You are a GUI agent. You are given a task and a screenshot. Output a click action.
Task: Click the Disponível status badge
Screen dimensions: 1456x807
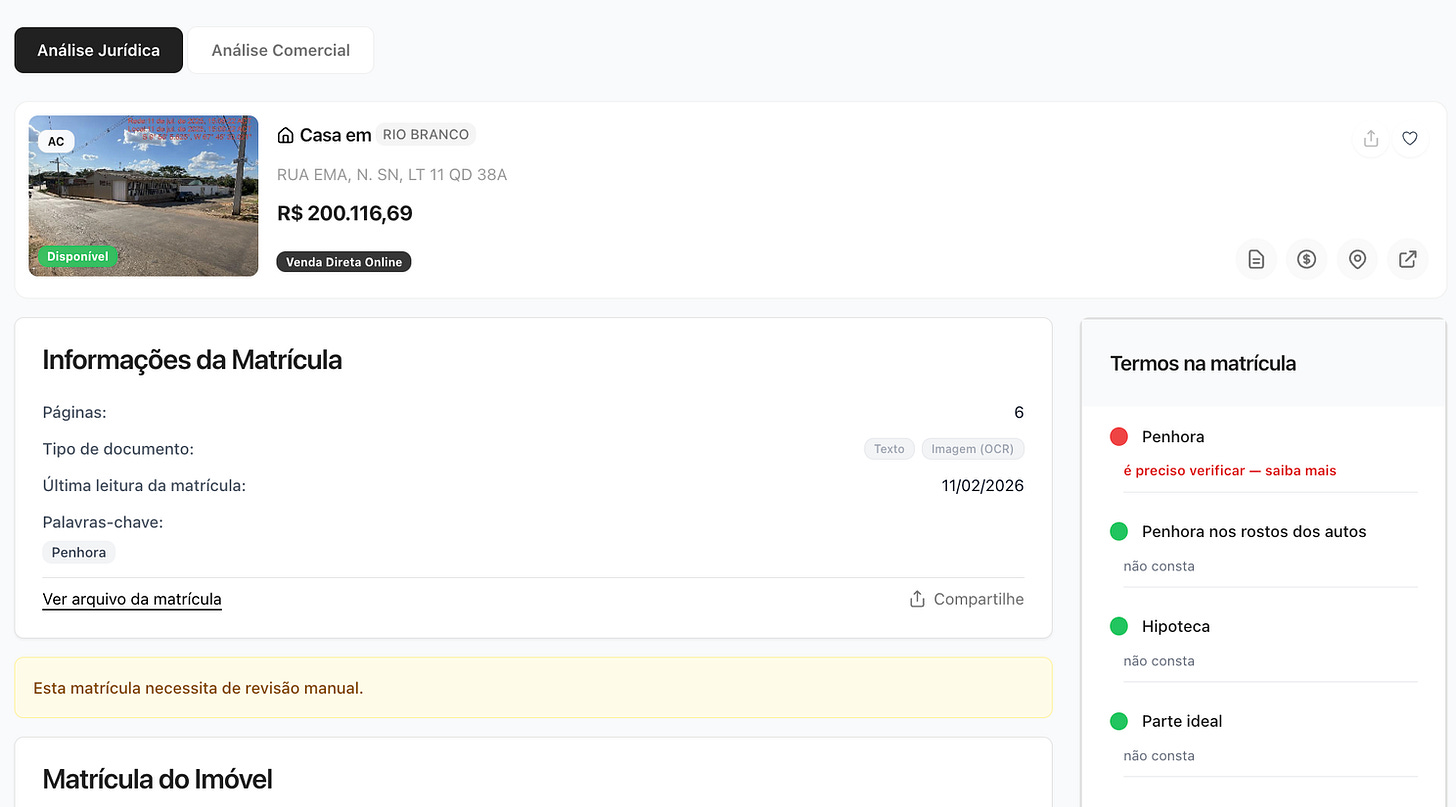click(x=77, y=256)
